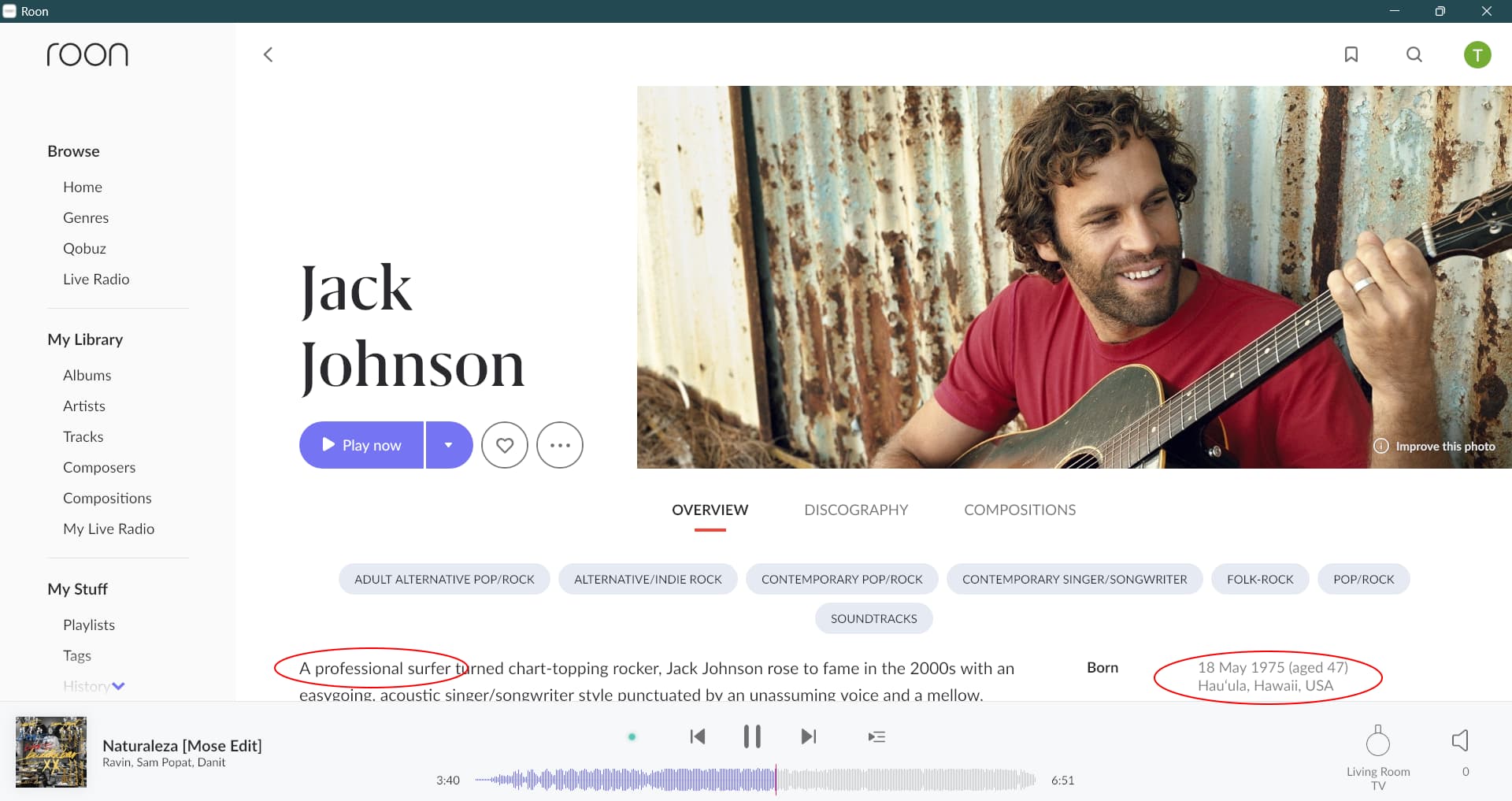The image size is (1512, 801).
Task: Open Live Radio under Browse
Action: [x=96, y=279]
